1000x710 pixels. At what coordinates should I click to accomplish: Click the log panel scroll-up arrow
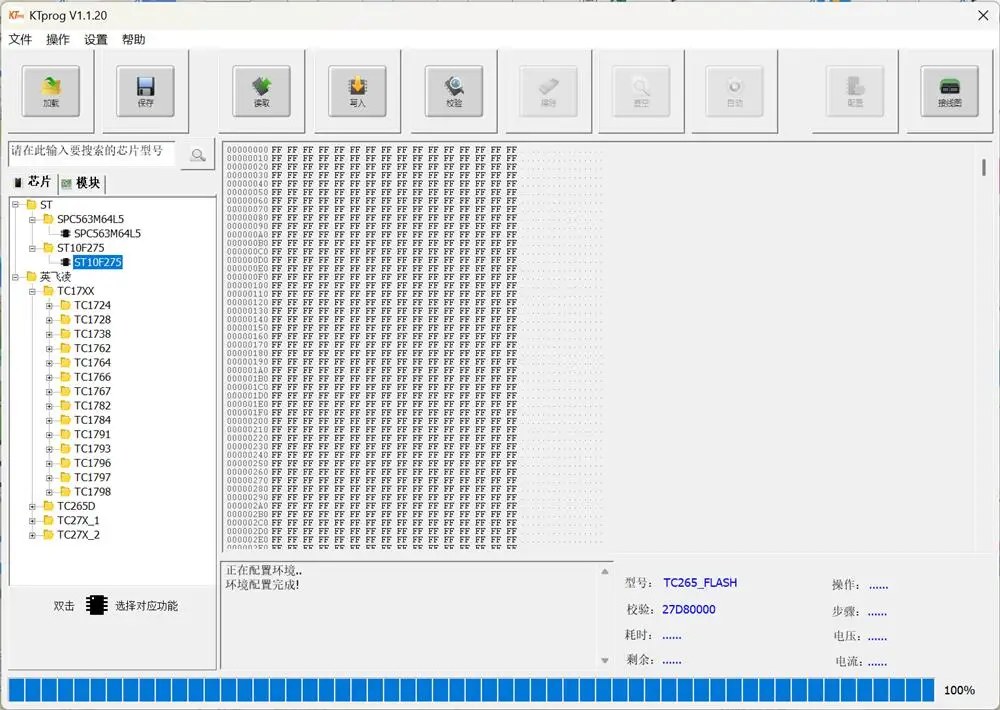pyautogui.click(x=605, y=572)
